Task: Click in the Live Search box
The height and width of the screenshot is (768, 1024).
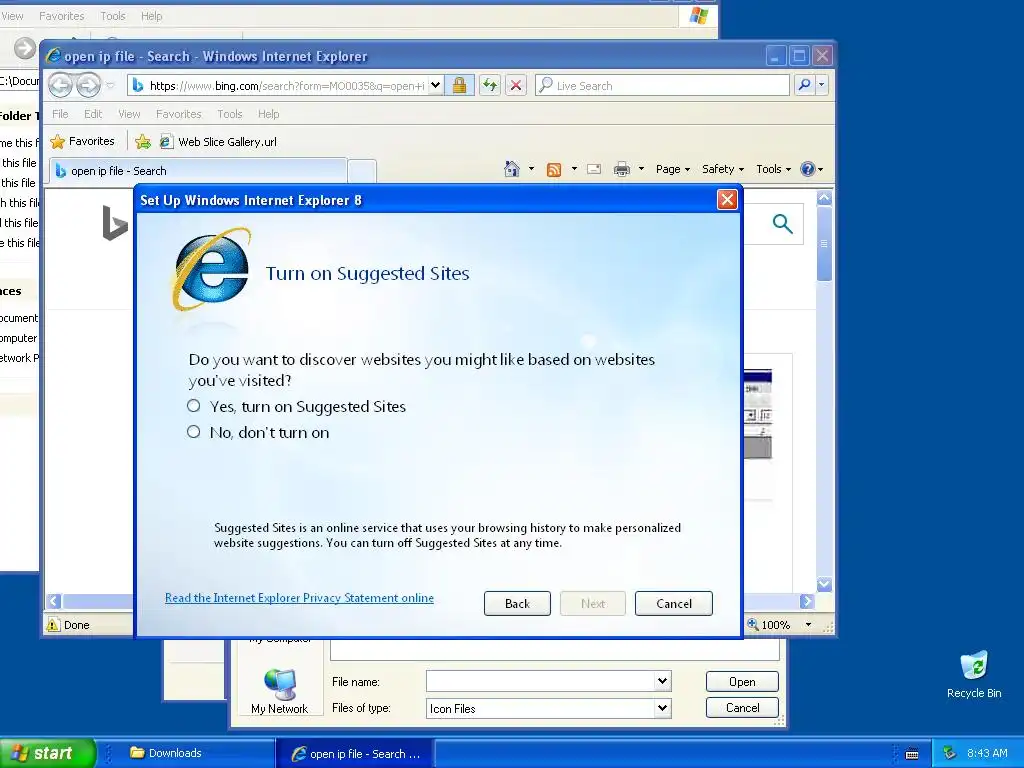Action: (662, 86)
